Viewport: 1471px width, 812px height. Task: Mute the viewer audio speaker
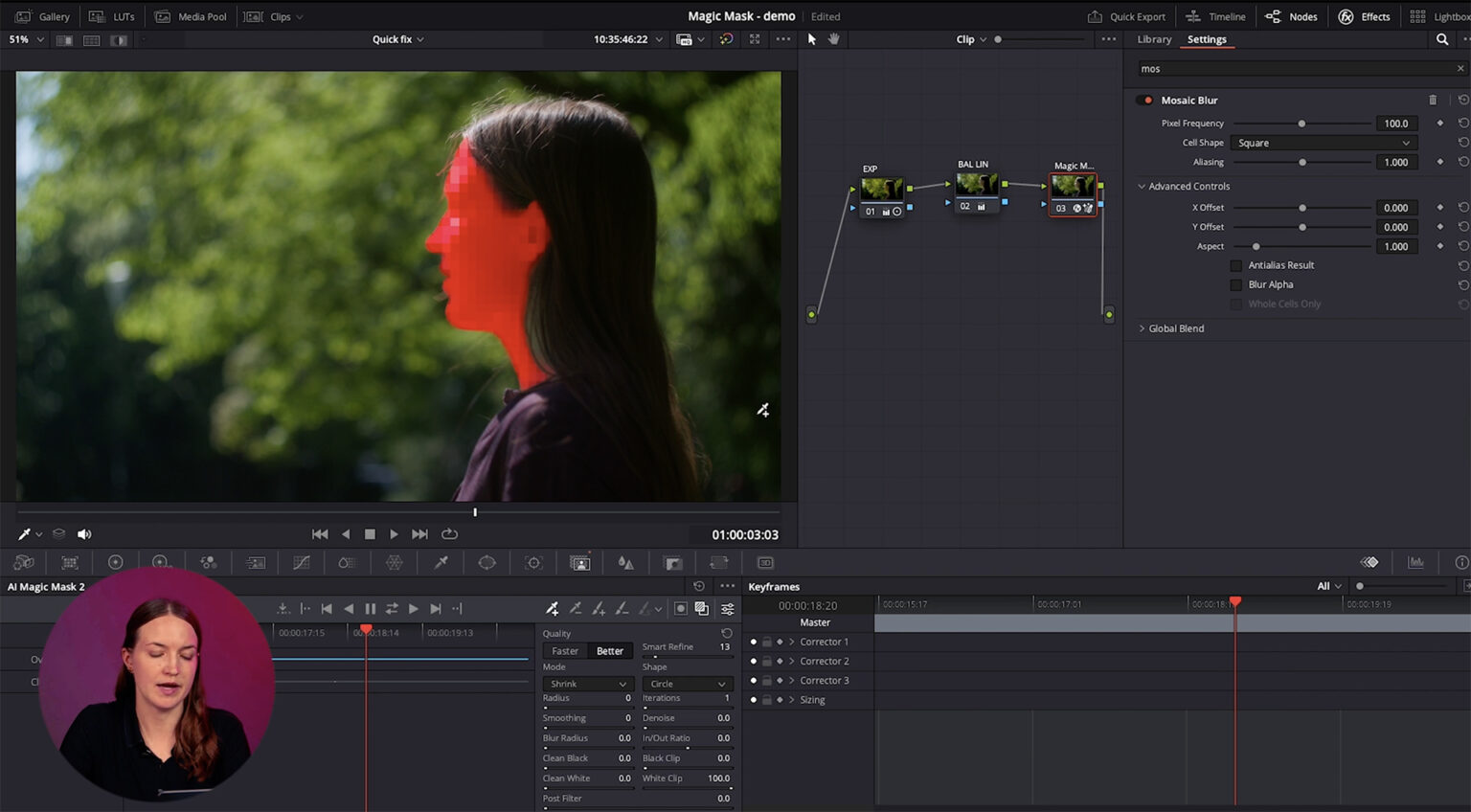[84, 534]
